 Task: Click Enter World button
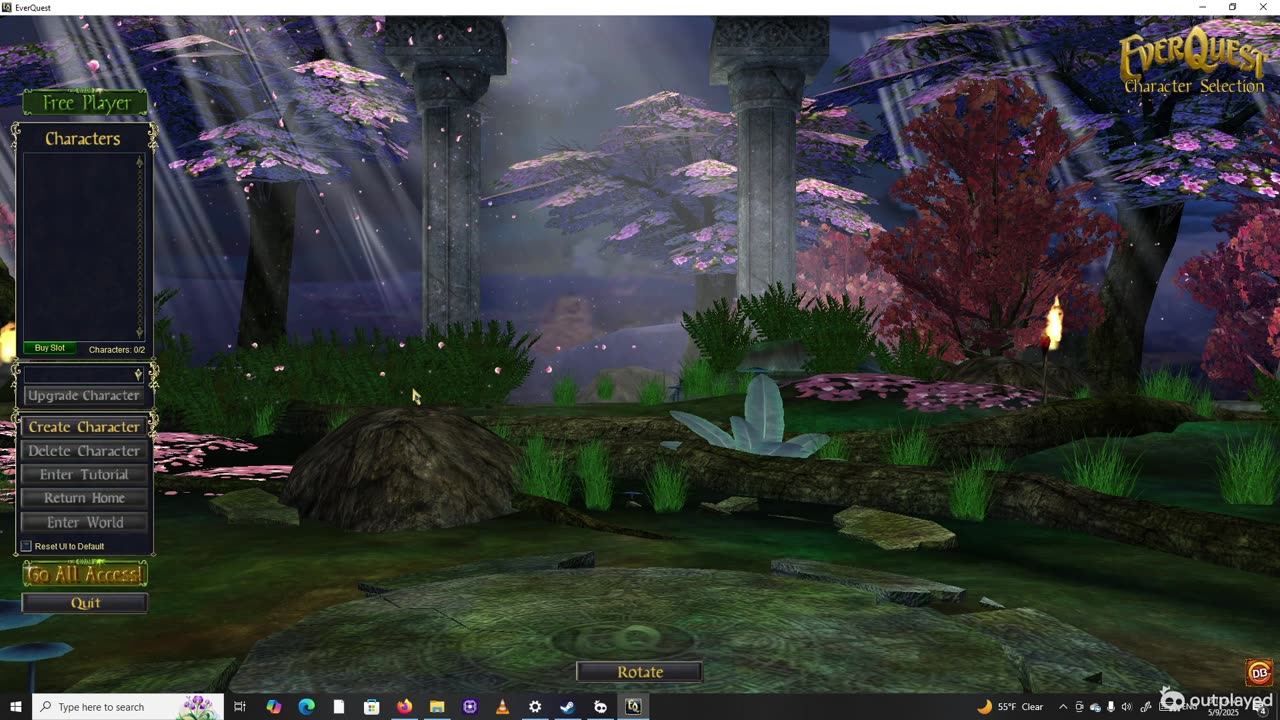click(x=84, y=522)
